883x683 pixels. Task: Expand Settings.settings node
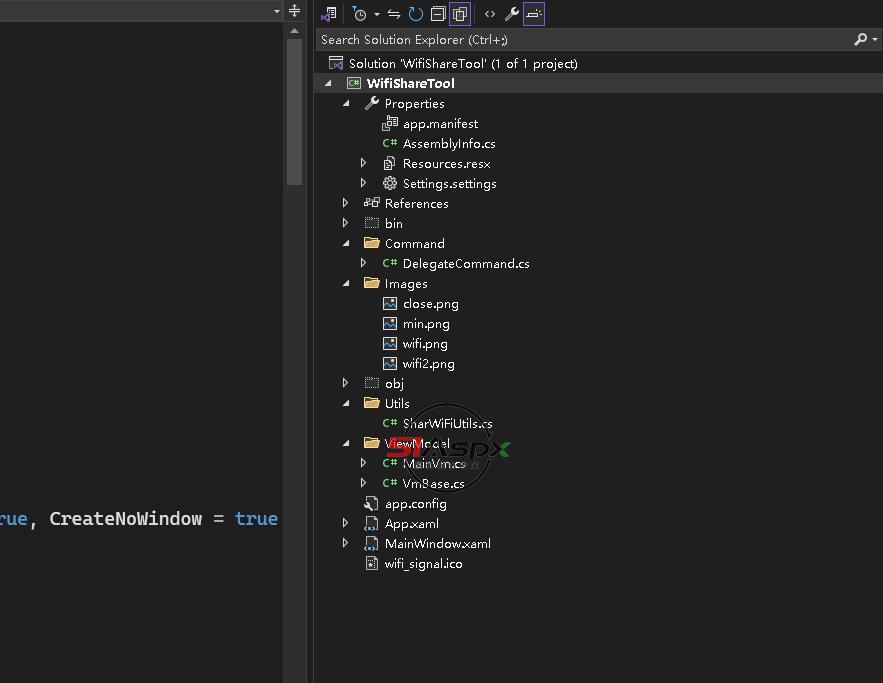pos(363,183)
